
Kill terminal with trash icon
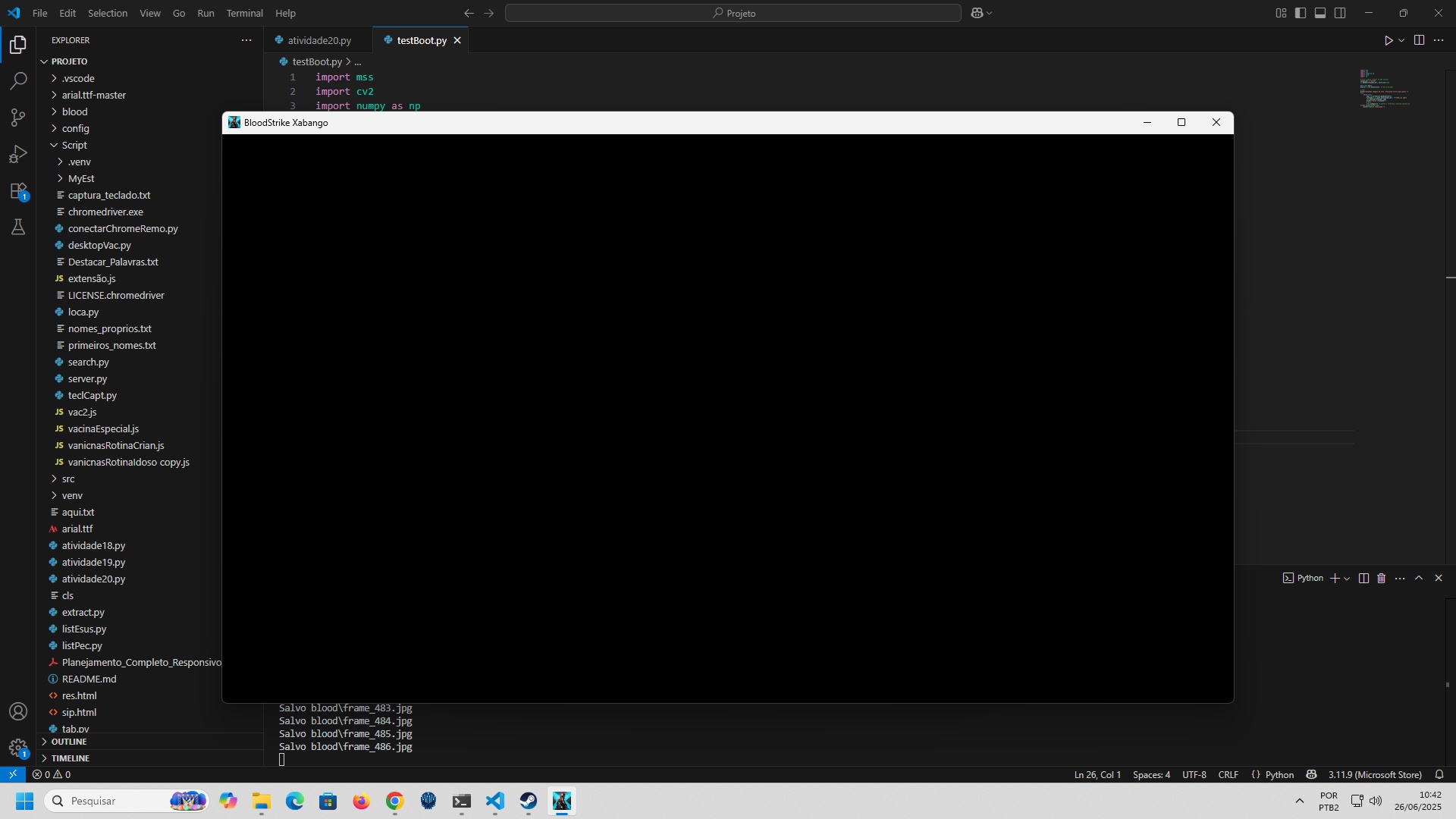[x=1381, y=578]
